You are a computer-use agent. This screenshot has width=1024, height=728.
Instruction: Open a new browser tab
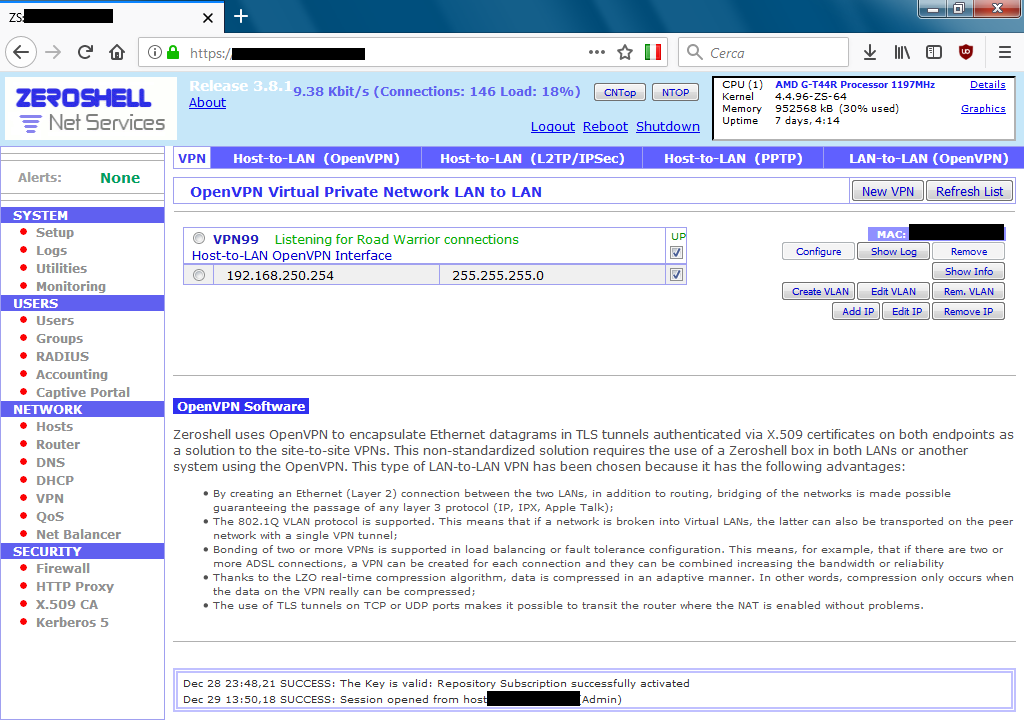(x=241, y=16)
